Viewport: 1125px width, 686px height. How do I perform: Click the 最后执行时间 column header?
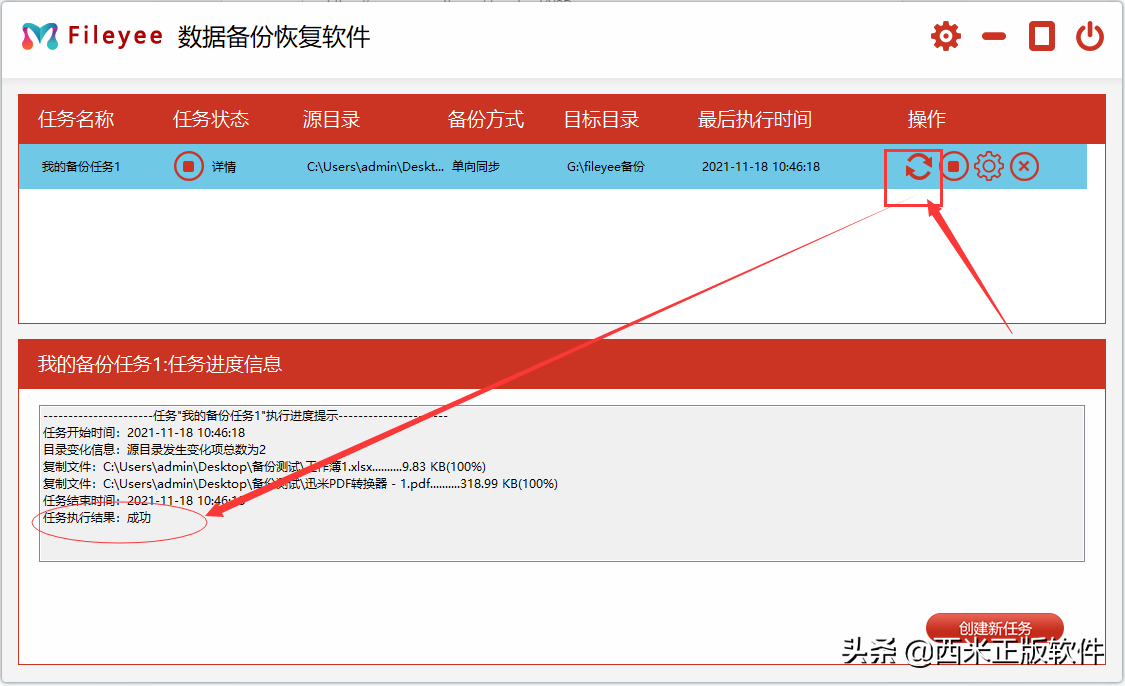755,119
